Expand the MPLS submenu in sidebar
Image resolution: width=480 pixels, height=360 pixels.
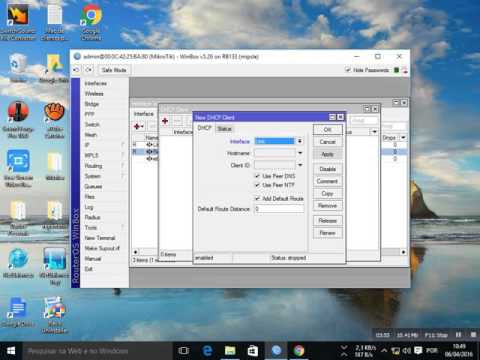pyautogui.click(x=103, y=155)
